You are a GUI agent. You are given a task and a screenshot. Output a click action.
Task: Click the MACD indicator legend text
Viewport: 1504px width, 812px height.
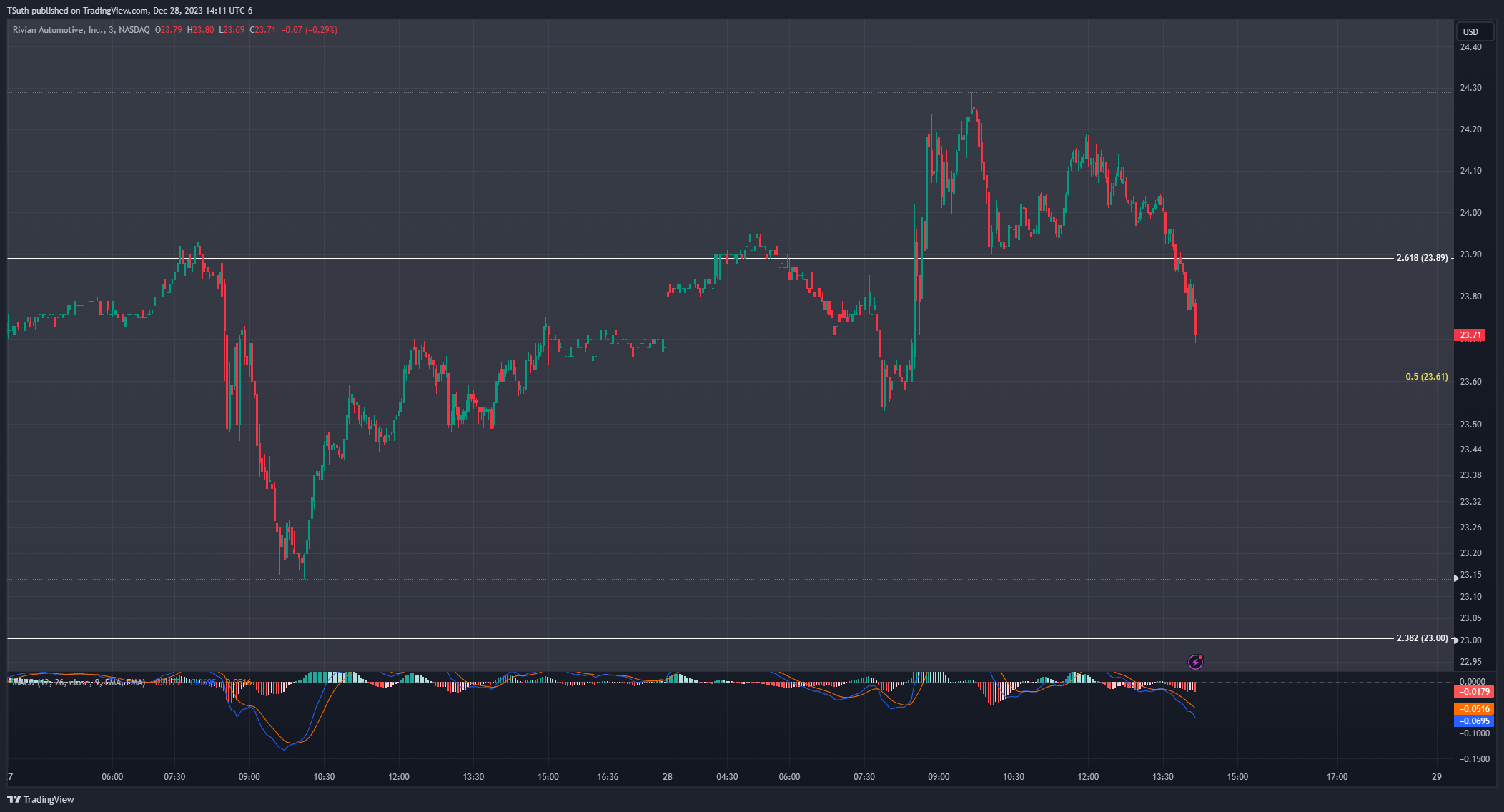pyautogui.click(x=79, y=683)
